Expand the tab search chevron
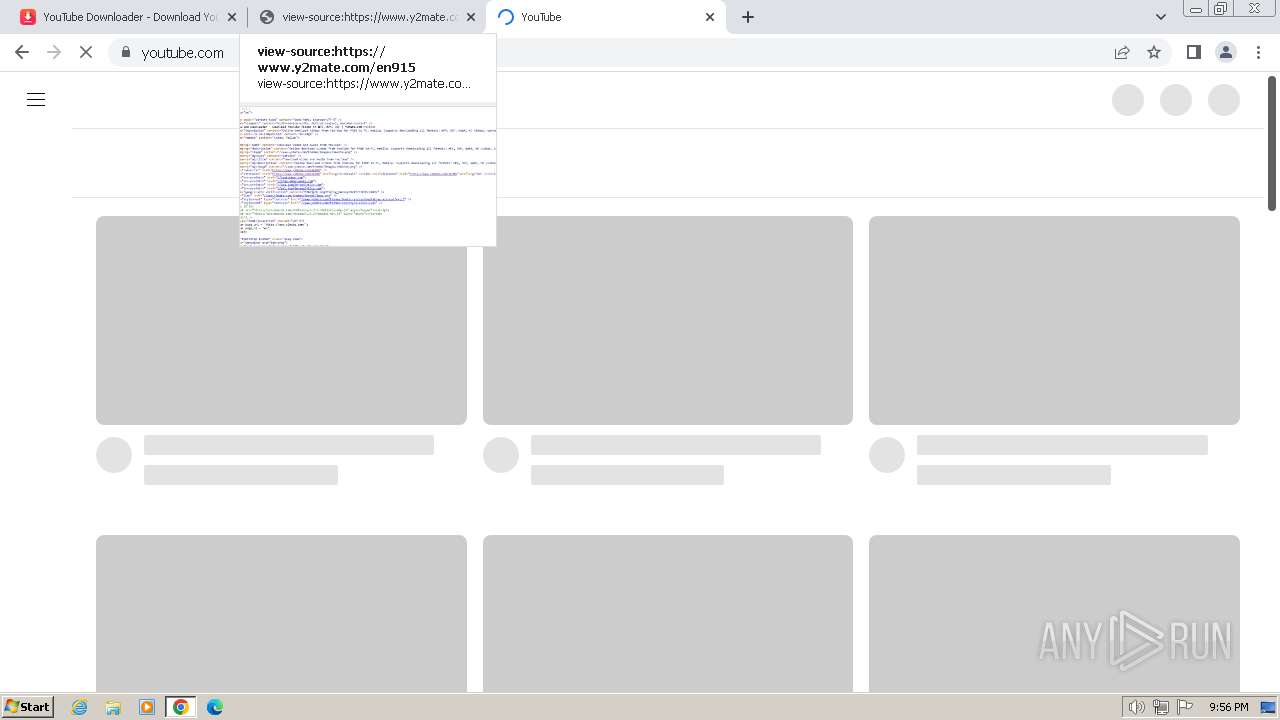This screenshot has height=720, width=1280. [x=1160, y=17]
